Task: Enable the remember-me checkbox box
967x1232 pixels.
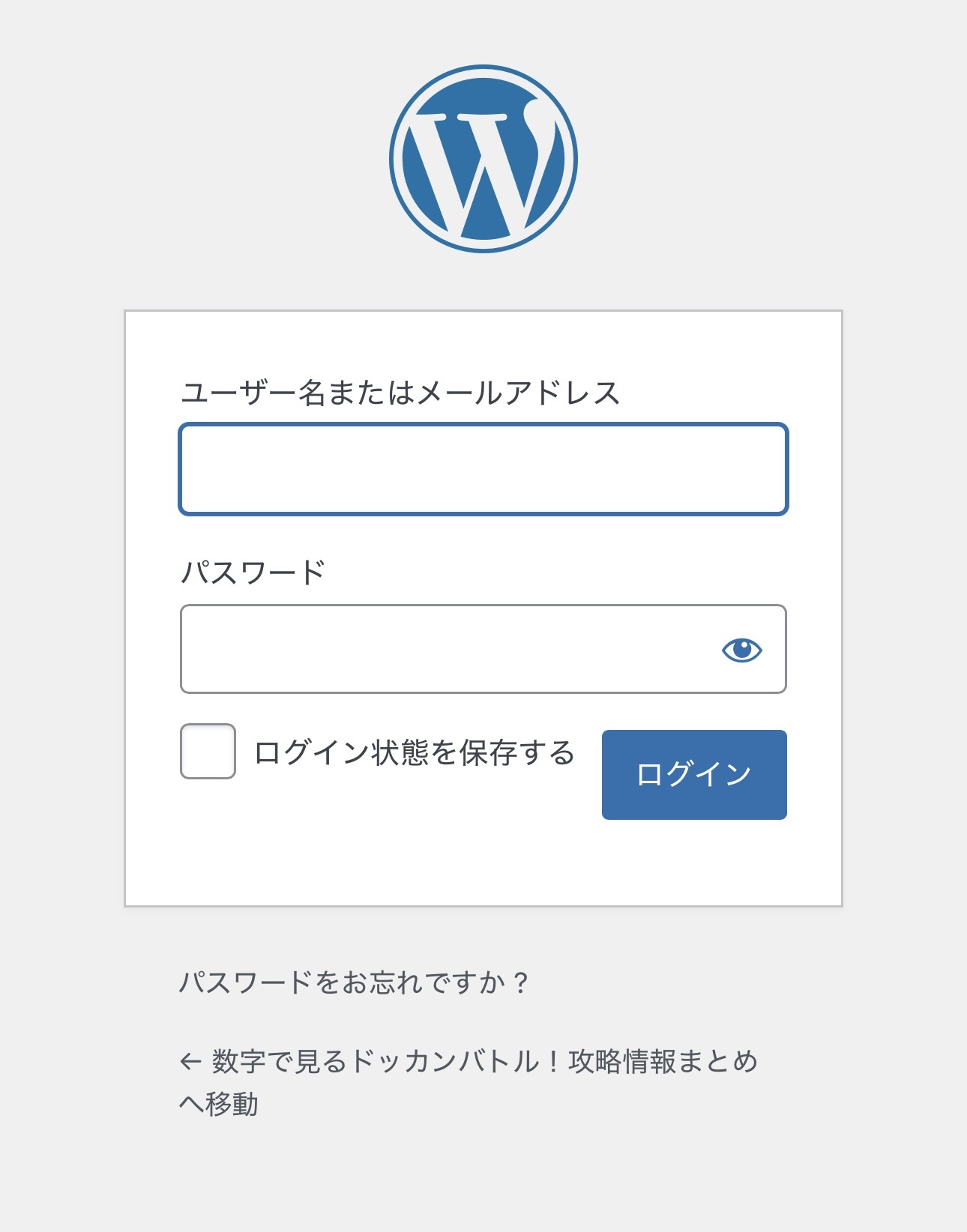Action: point(208,751)
